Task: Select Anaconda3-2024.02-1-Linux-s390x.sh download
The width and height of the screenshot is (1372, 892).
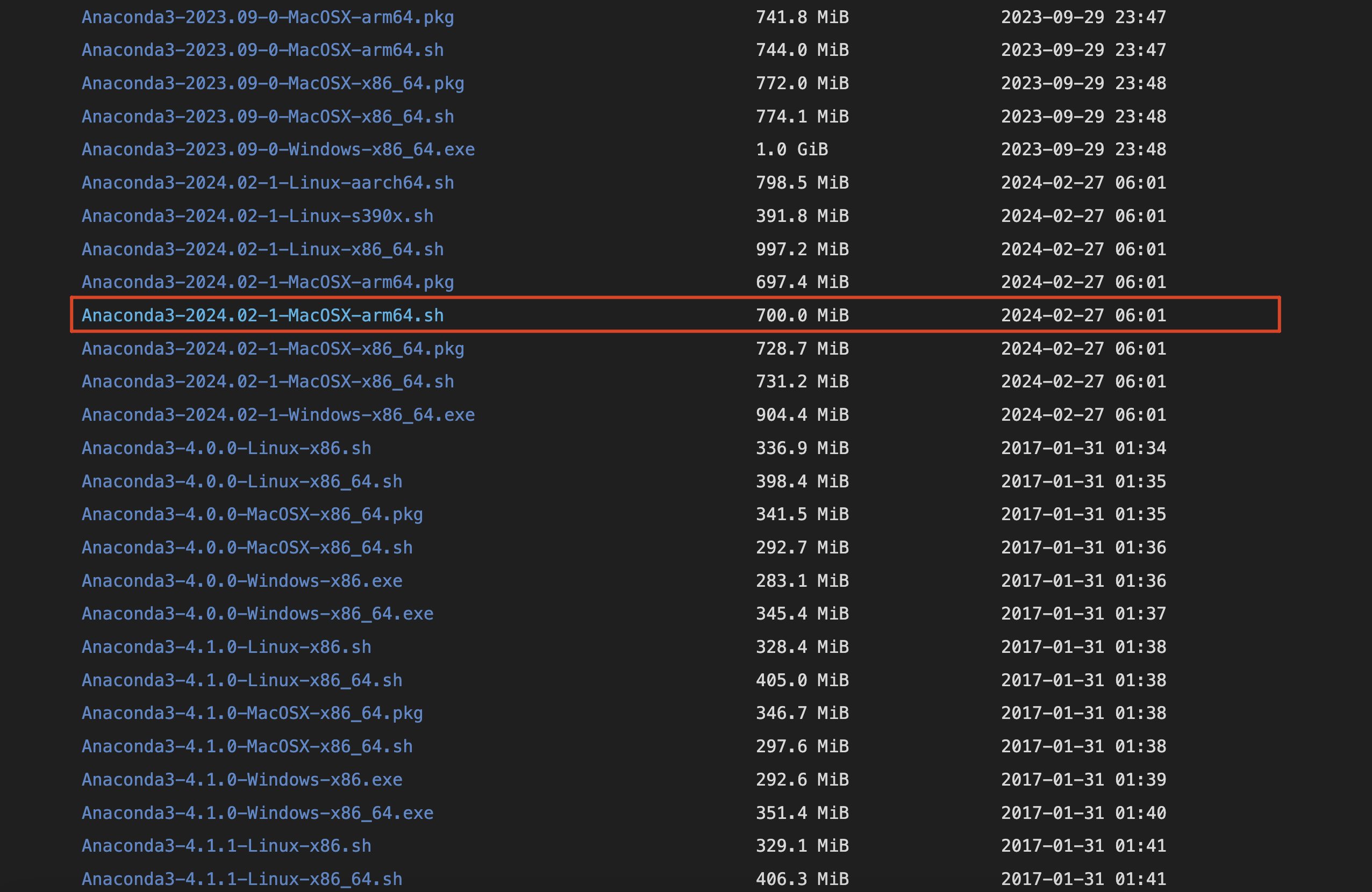Action: point(257,215)
